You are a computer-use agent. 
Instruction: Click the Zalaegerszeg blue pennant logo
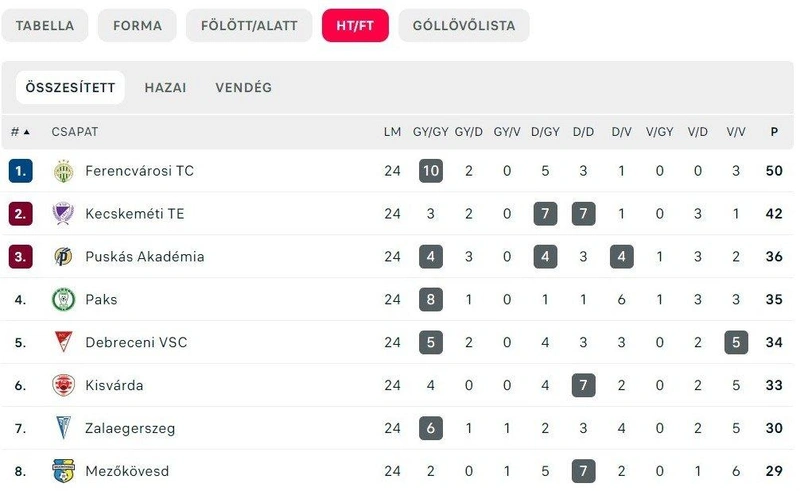coord(64,428)
